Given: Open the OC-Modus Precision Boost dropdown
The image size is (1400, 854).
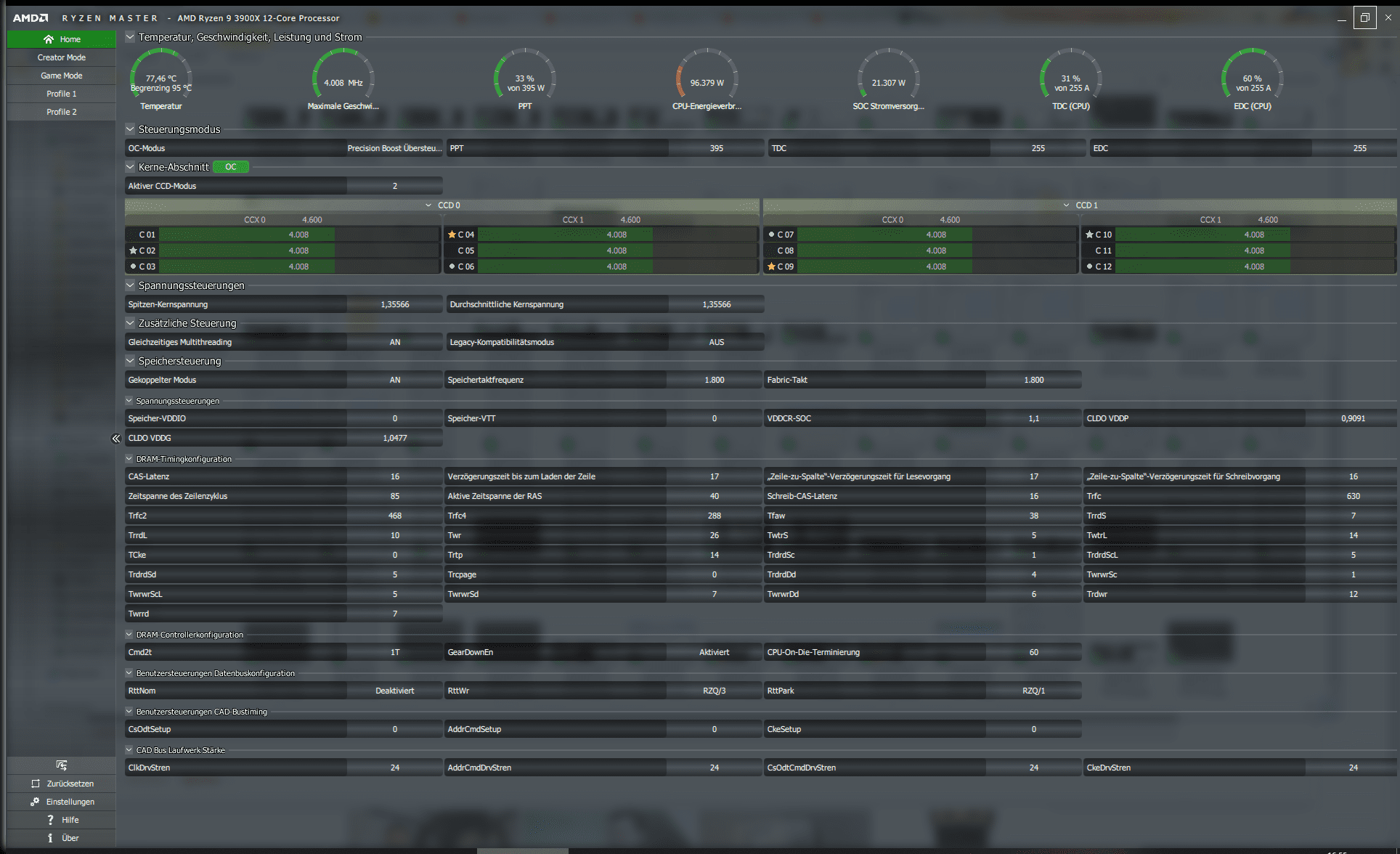Looking at the screenshot, I should pos(394,148).
